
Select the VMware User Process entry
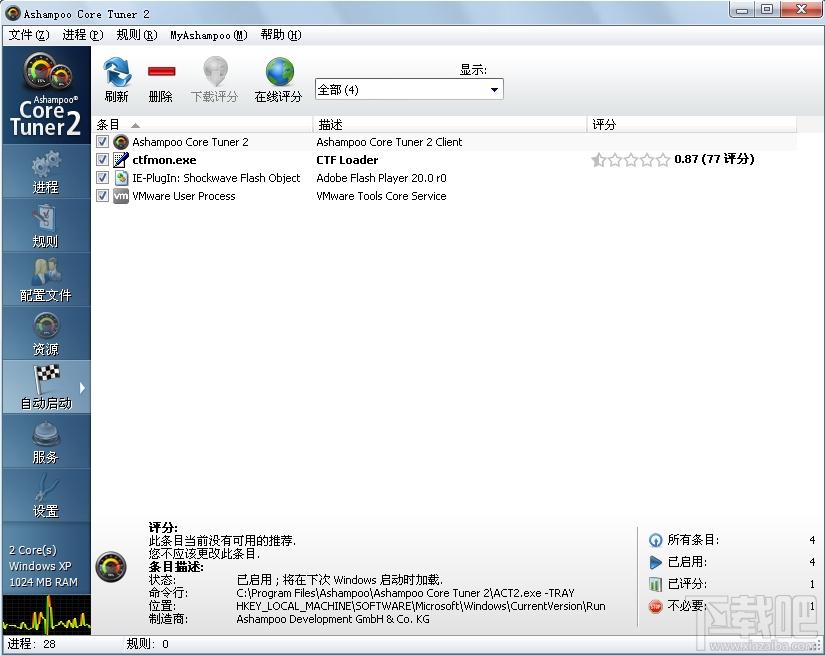pyautogui.click(x=184, y=196)
